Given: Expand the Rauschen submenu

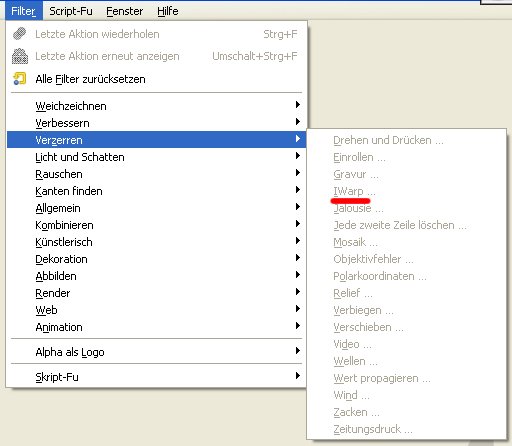Looking at the screenshot, I should point(156,174).
